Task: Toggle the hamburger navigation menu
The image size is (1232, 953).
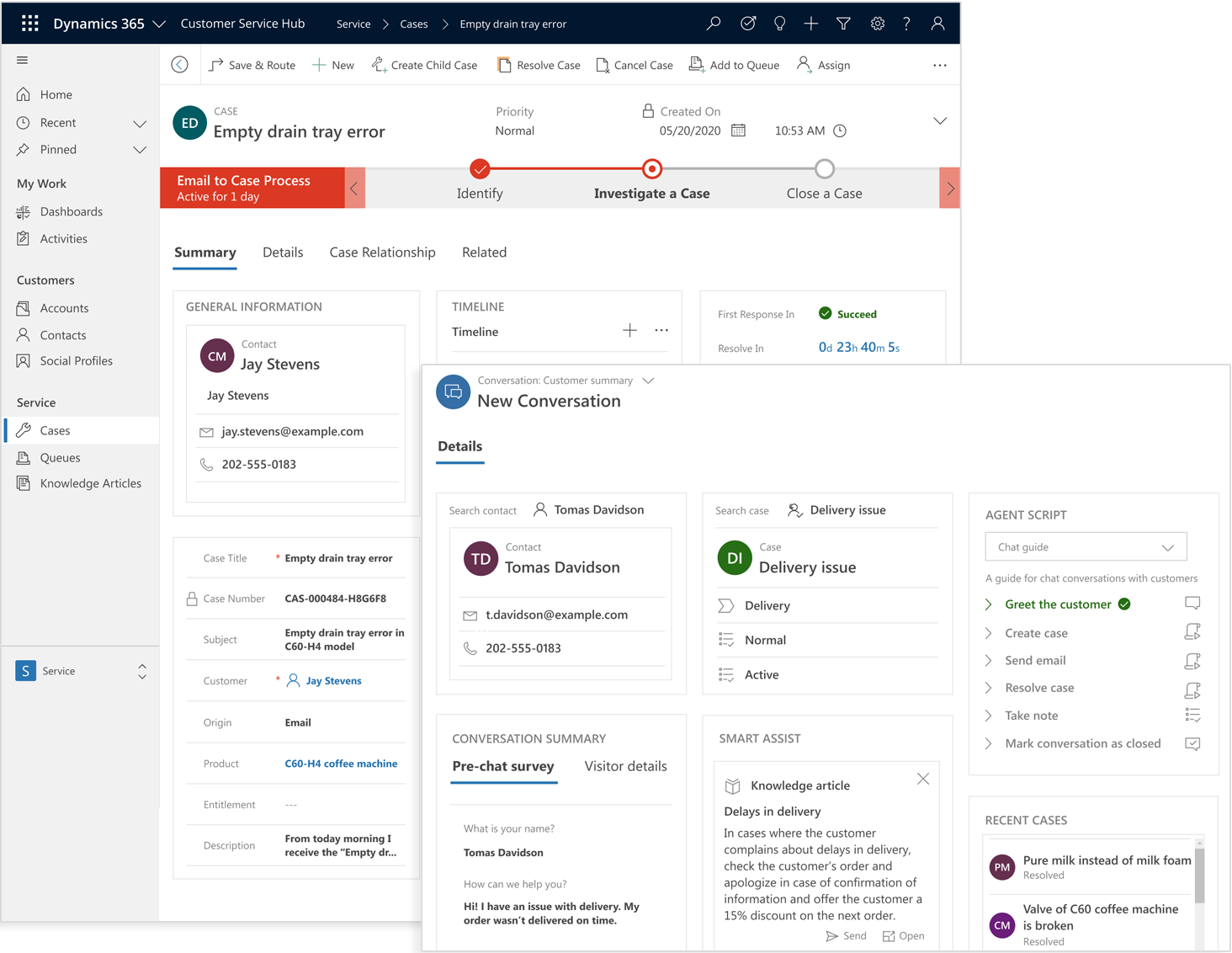Action: point(23,60)
